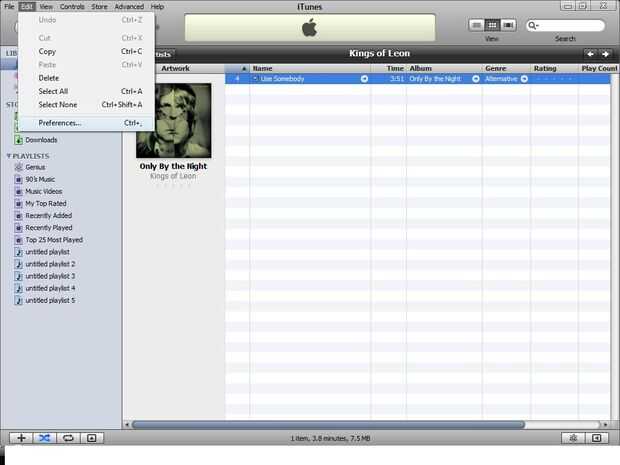Open the Store menu
This screenshot has height=465, width=620.
coord(99,7)
